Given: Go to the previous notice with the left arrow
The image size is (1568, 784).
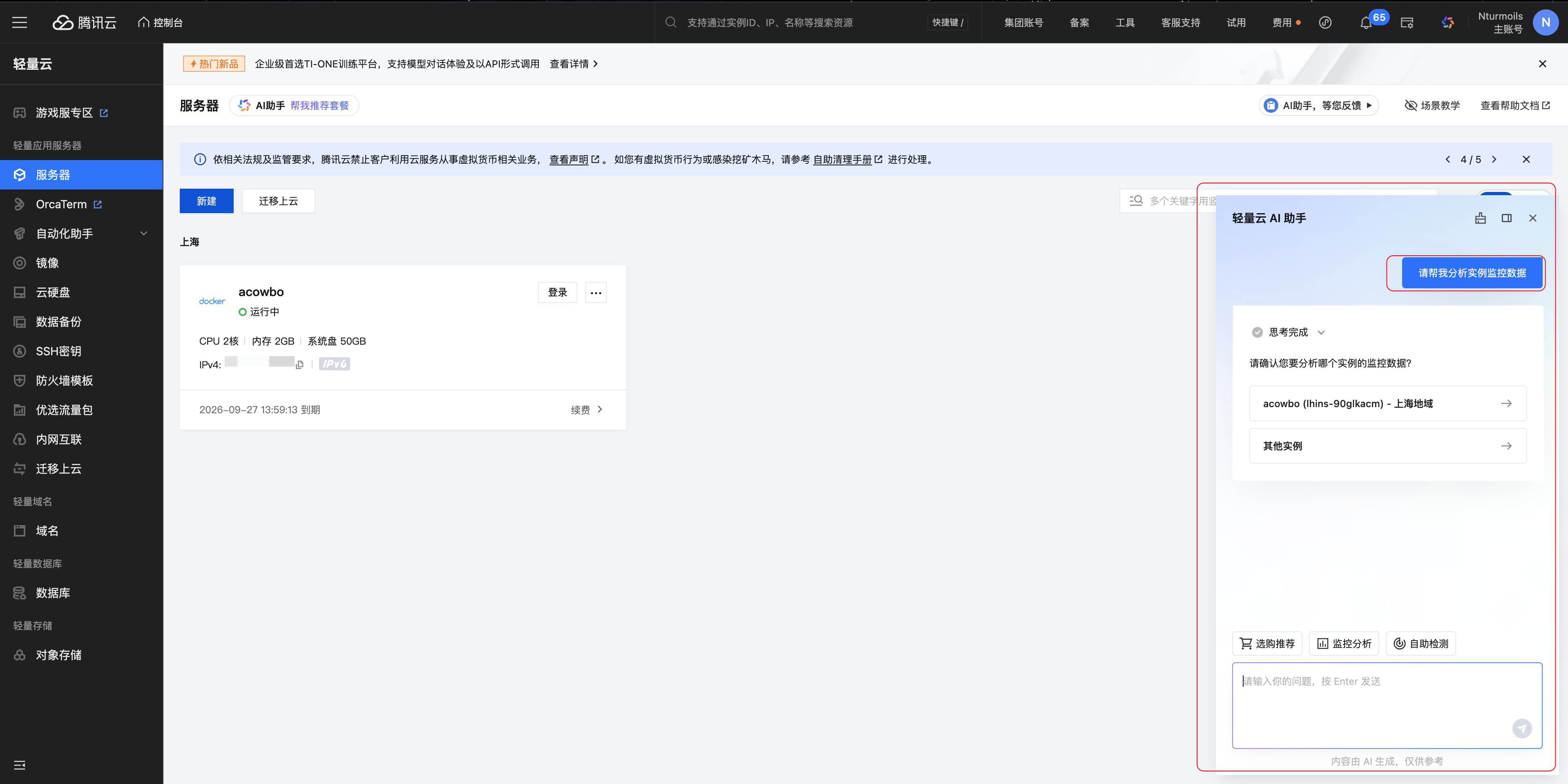Looking at the screenshot, I should tap(1447, 159).
